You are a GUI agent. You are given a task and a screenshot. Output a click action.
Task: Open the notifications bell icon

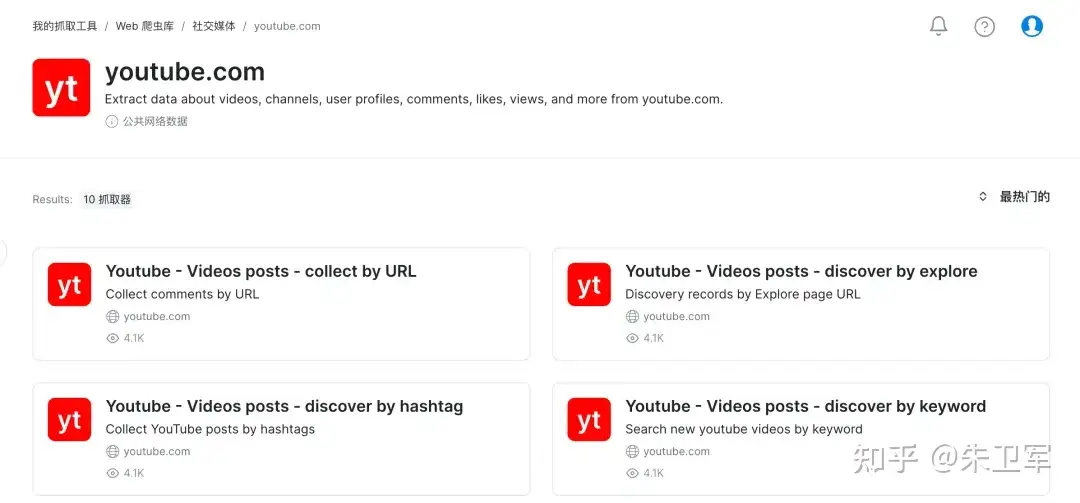(938, 26)
